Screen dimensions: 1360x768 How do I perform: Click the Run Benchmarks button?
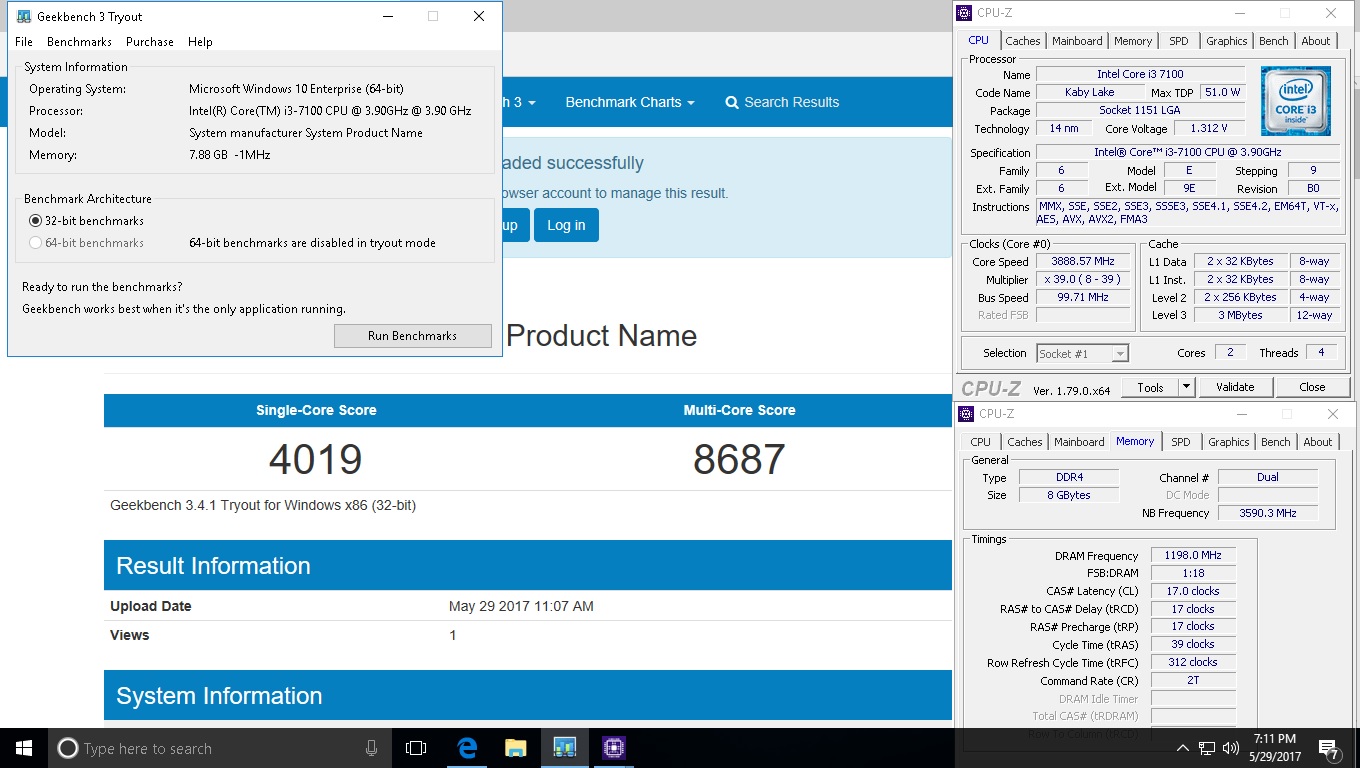click(x=412, y=336)
